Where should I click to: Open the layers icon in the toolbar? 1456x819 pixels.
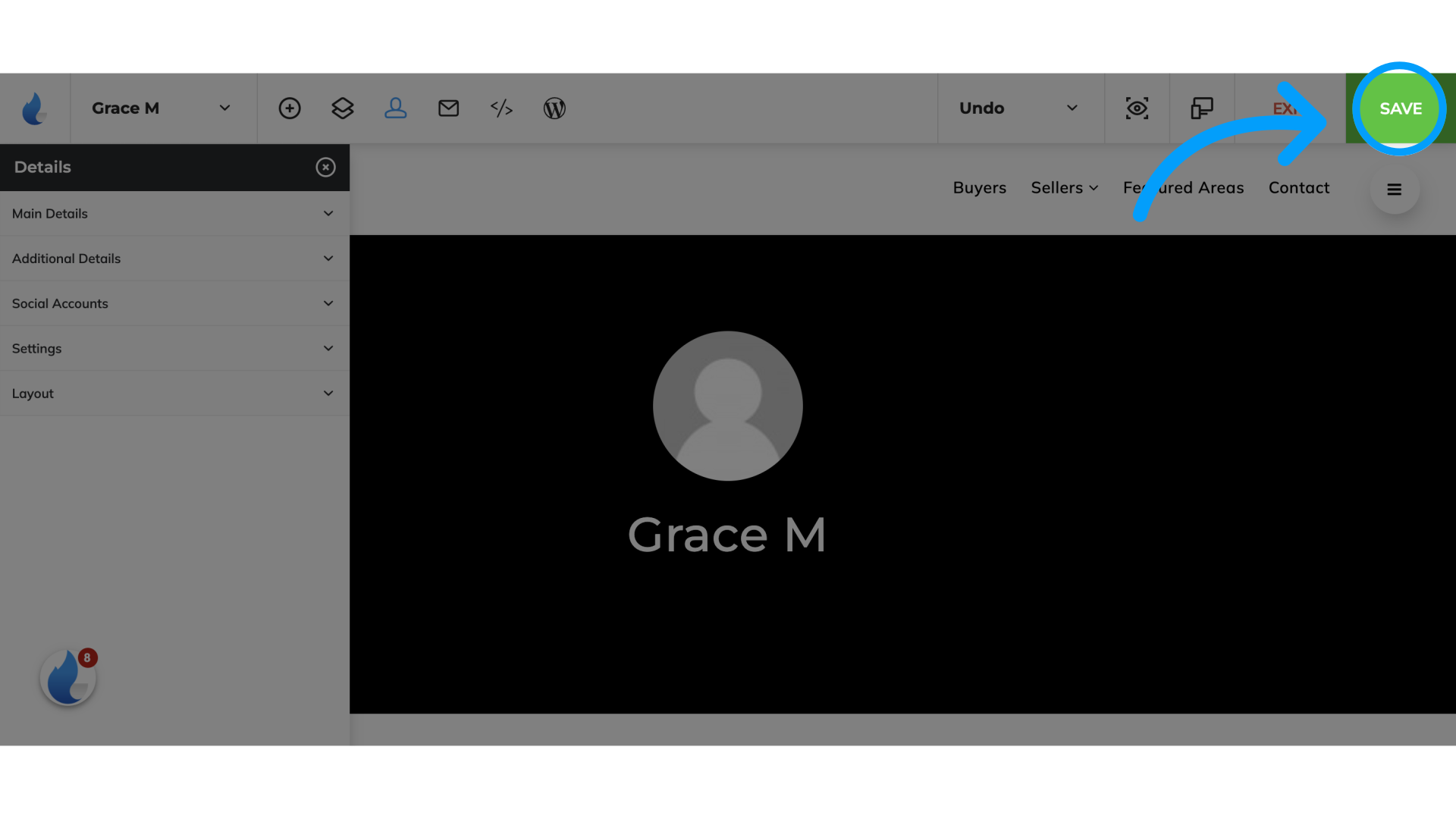(343, 108)
